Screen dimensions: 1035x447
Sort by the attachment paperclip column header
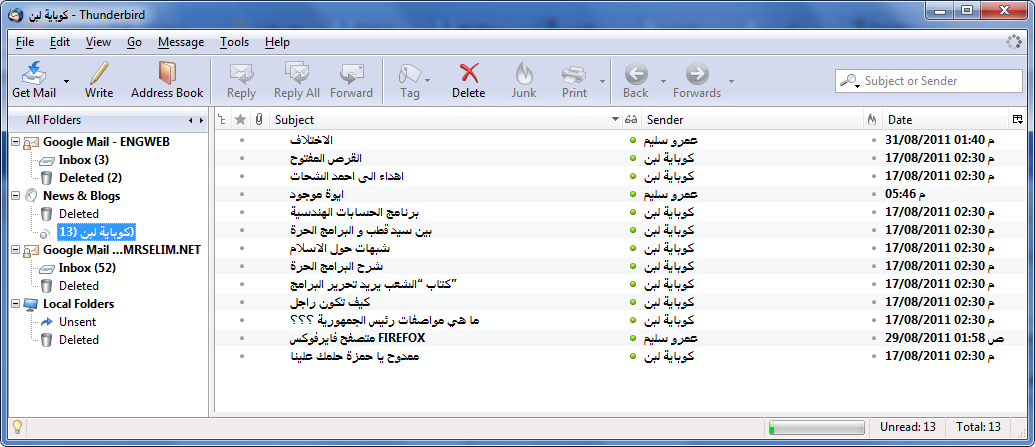(x=259, y=120)
